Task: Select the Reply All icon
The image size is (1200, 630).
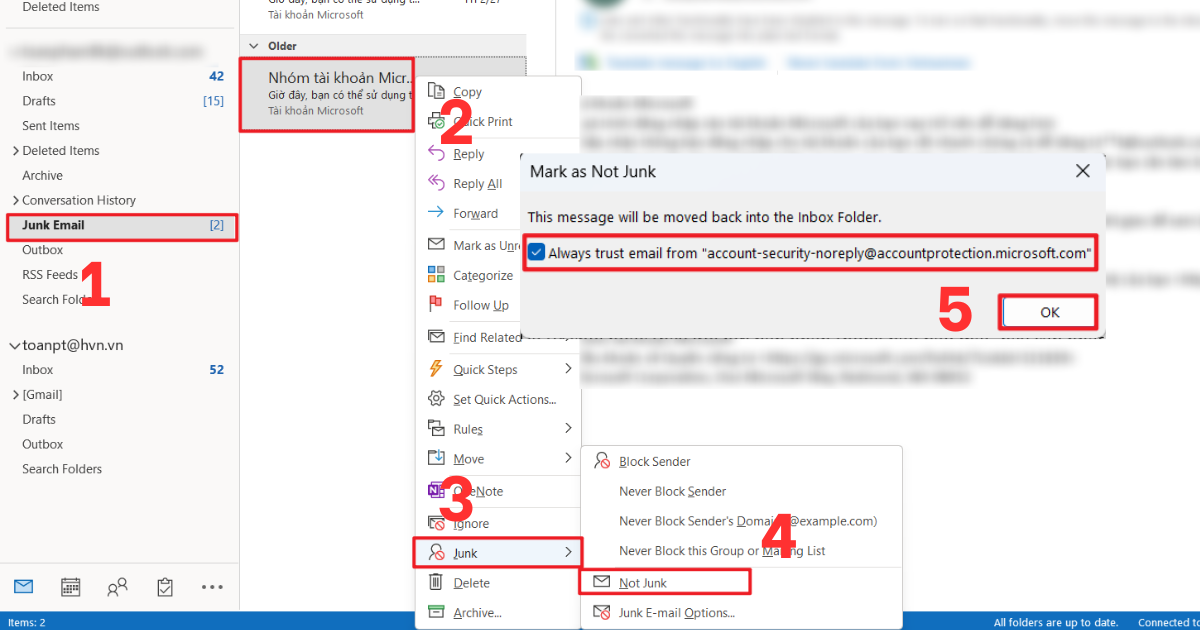Action: tap(437, 183)
